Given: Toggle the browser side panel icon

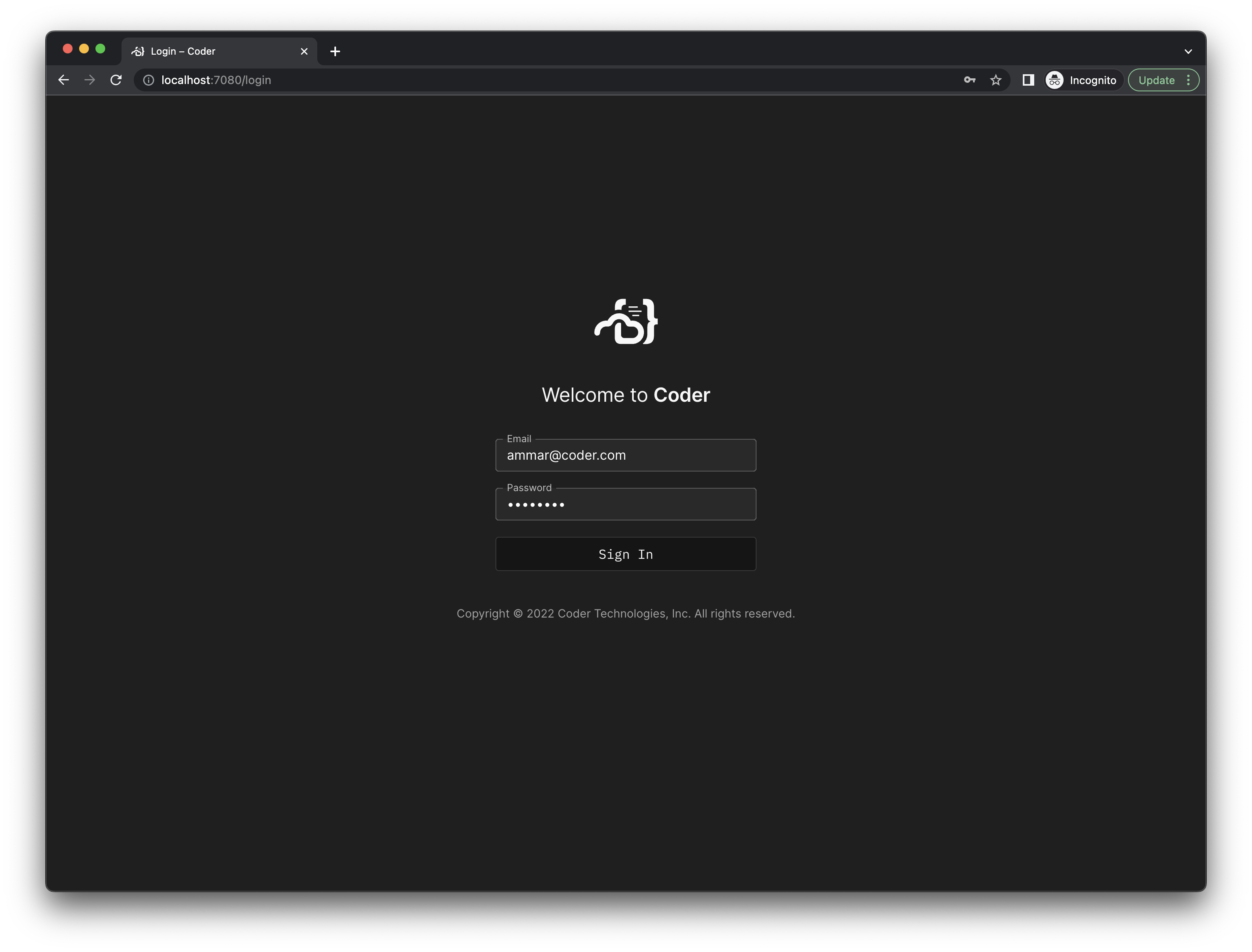Looking at the screenshot, I should click(1028, 80).
